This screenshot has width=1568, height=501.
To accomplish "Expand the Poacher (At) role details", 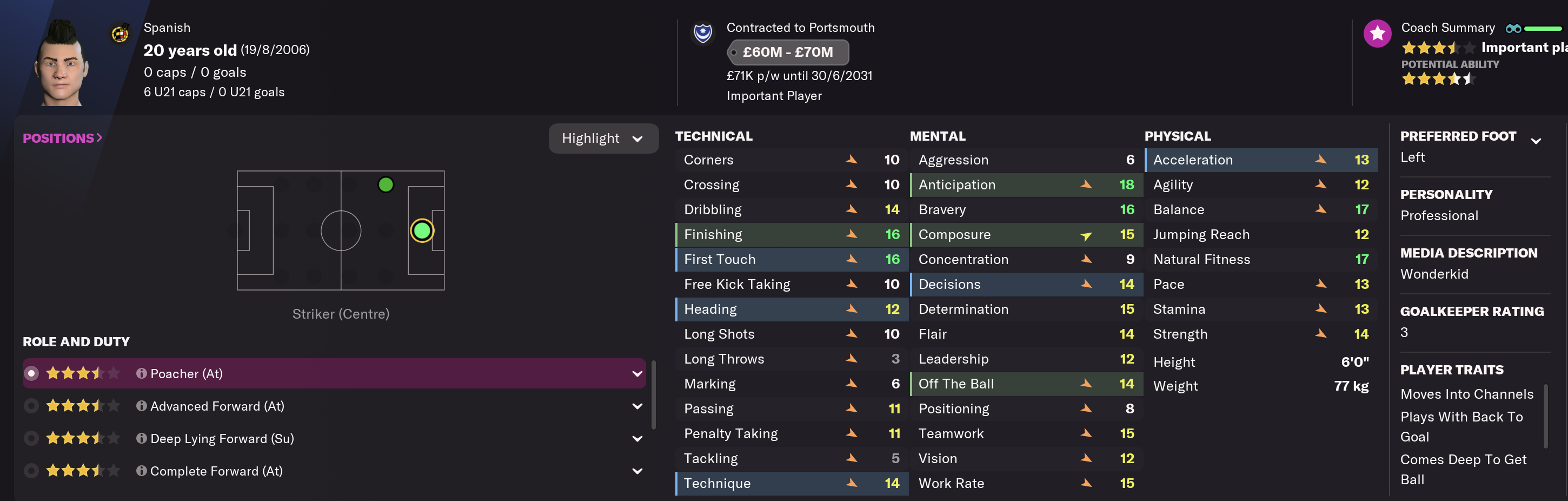I will click(x=637, y=374).
